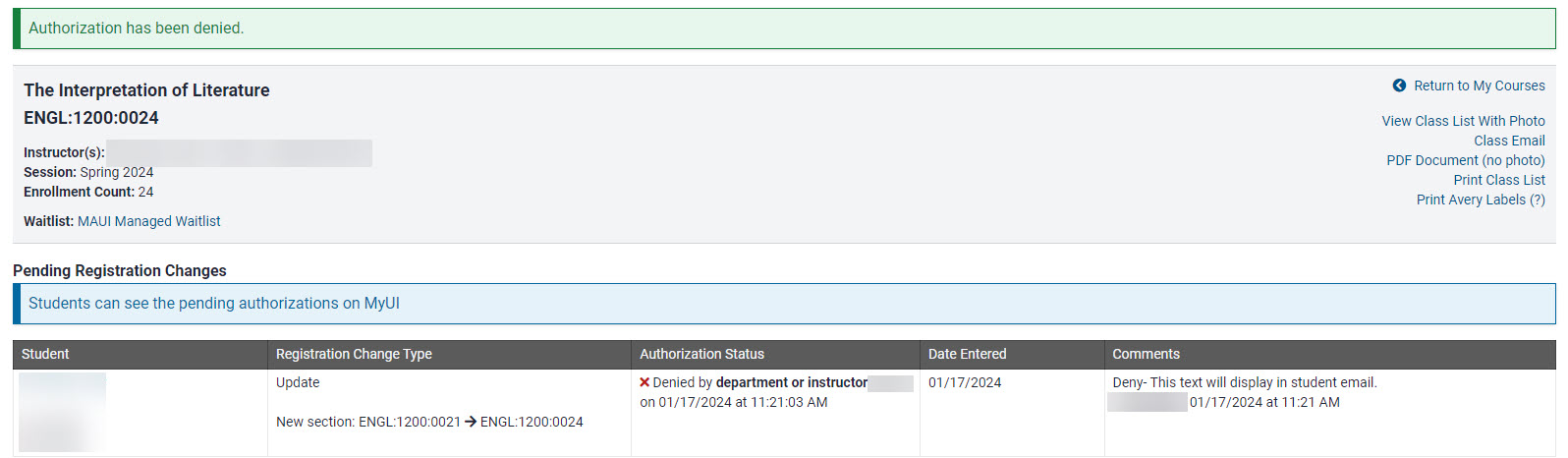
Task: Click the circular back arrow icon
Action: click(1399, 86)
